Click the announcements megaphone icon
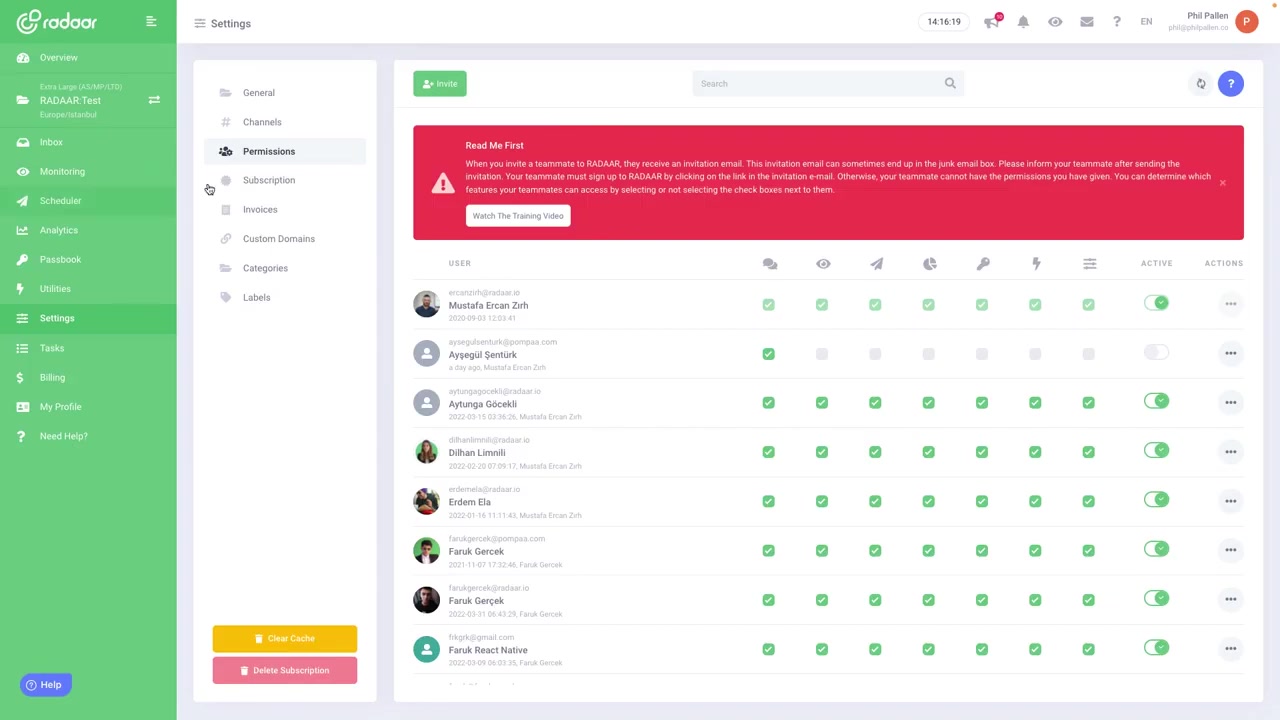This screenshot has height=720, width=1280. [x=991, y=22]
